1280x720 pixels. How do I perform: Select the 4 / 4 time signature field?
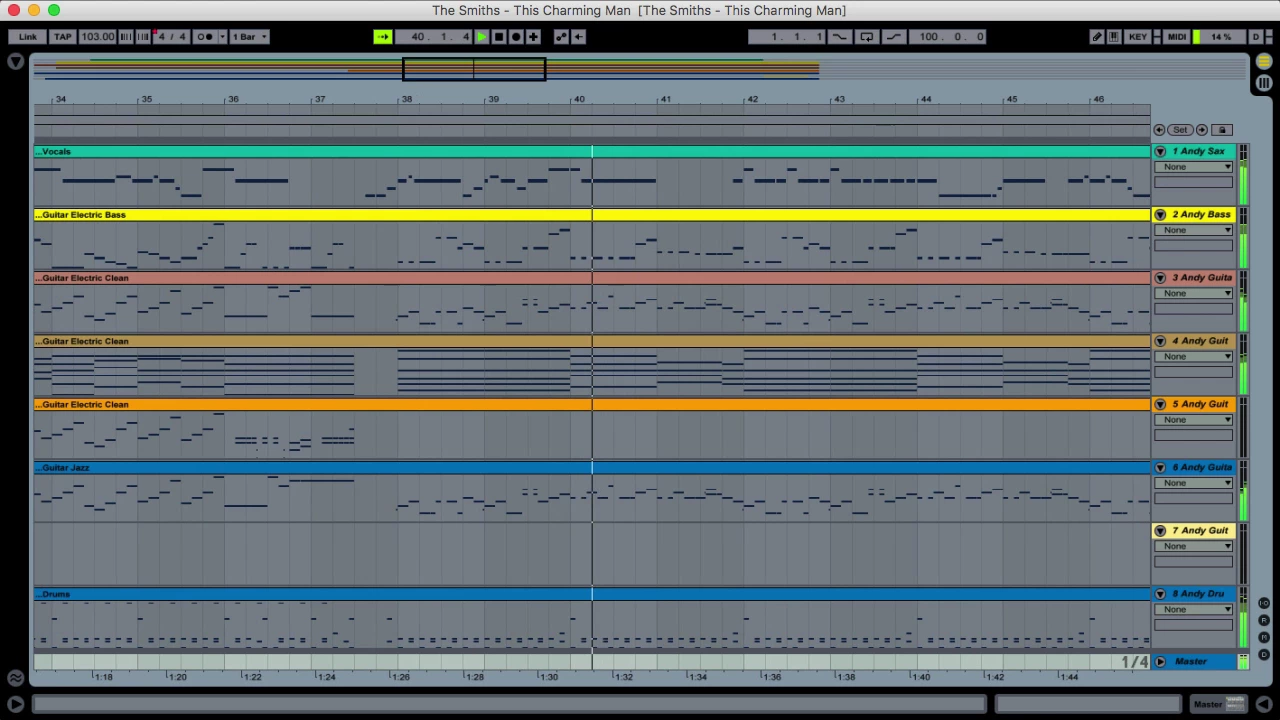171,37
